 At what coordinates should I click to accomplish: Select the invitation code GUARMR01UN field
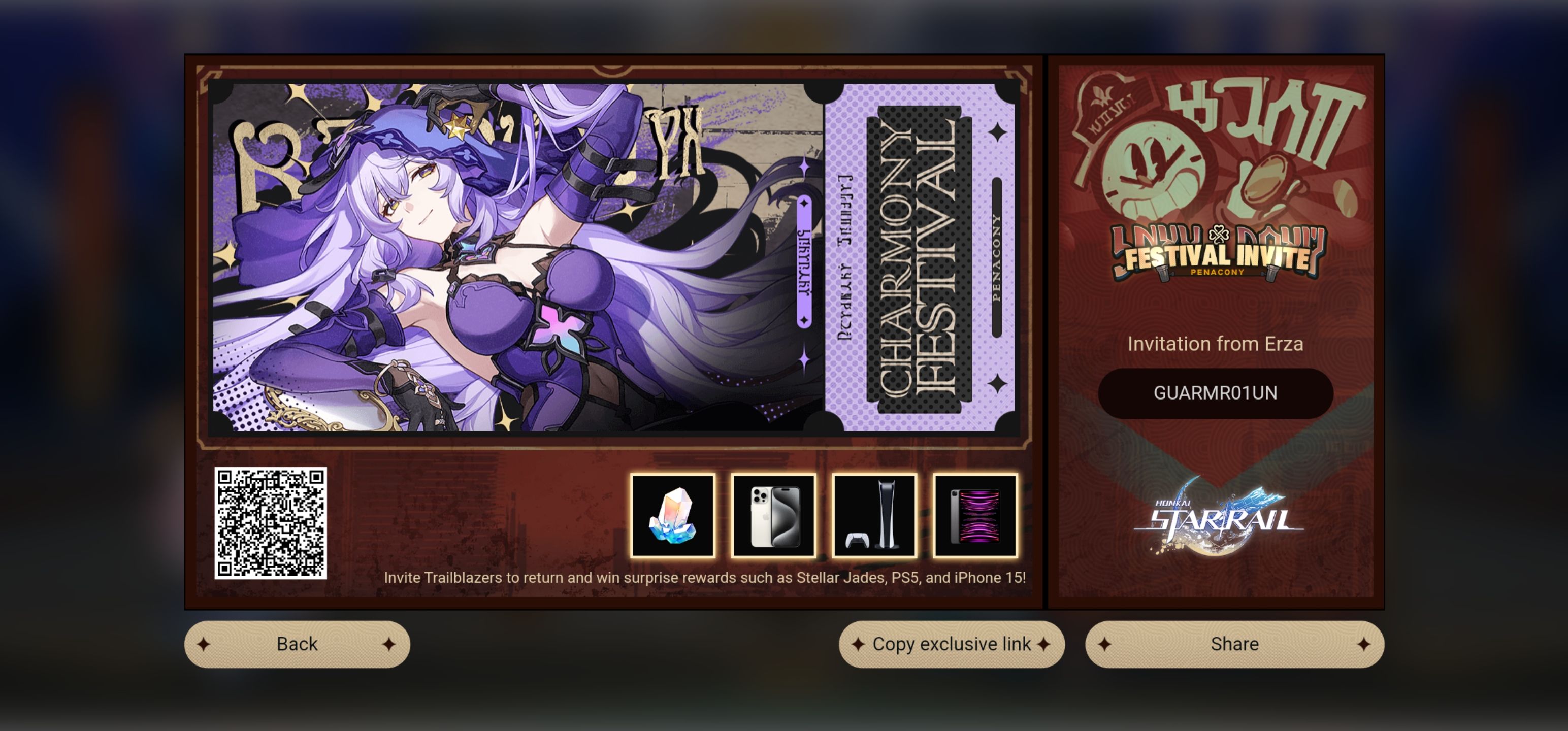point(1216,393)
